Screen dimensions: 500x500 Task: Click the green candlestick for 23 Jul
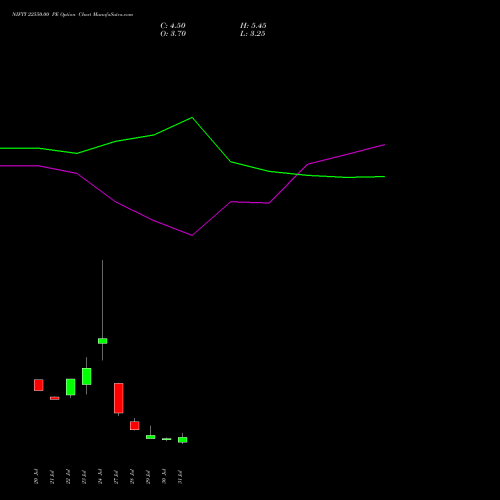pyautogui.click(x=87, y=376)
